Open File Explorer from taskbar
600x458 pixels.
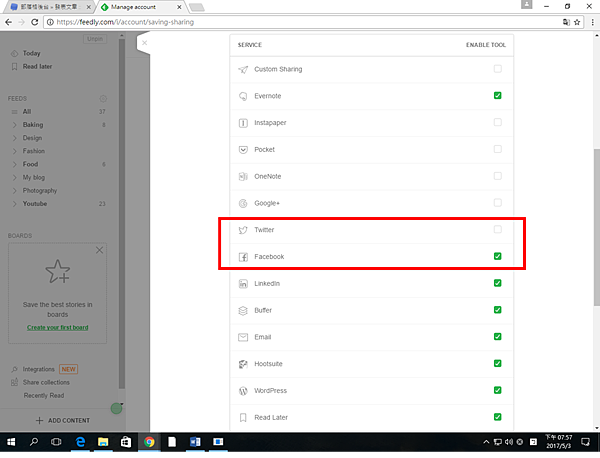(x=103, y=442)
